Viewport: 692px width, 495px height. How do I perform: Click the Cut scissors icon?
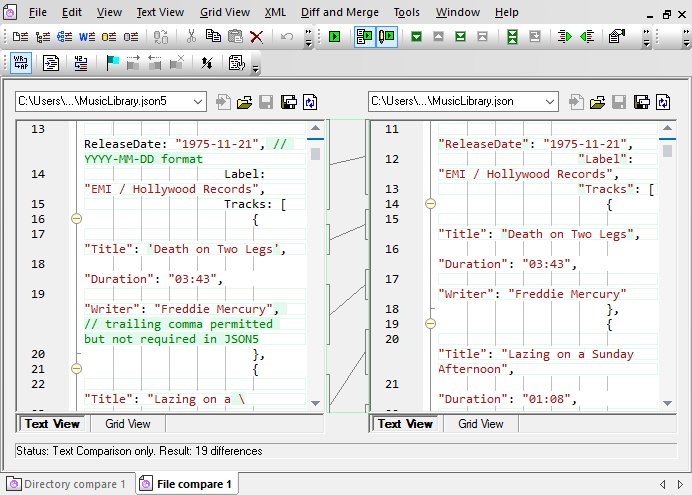click(x=191, y=37)
